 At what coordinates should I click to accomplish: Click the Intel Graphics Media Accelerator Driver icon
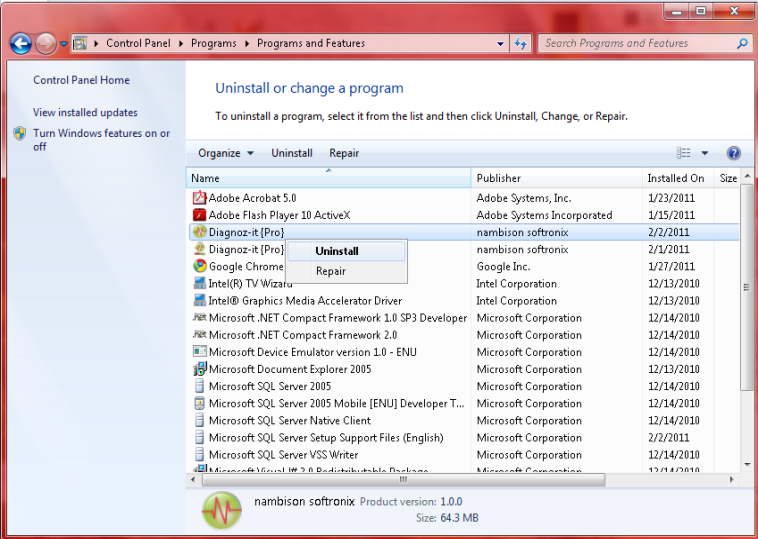point(199,300)
